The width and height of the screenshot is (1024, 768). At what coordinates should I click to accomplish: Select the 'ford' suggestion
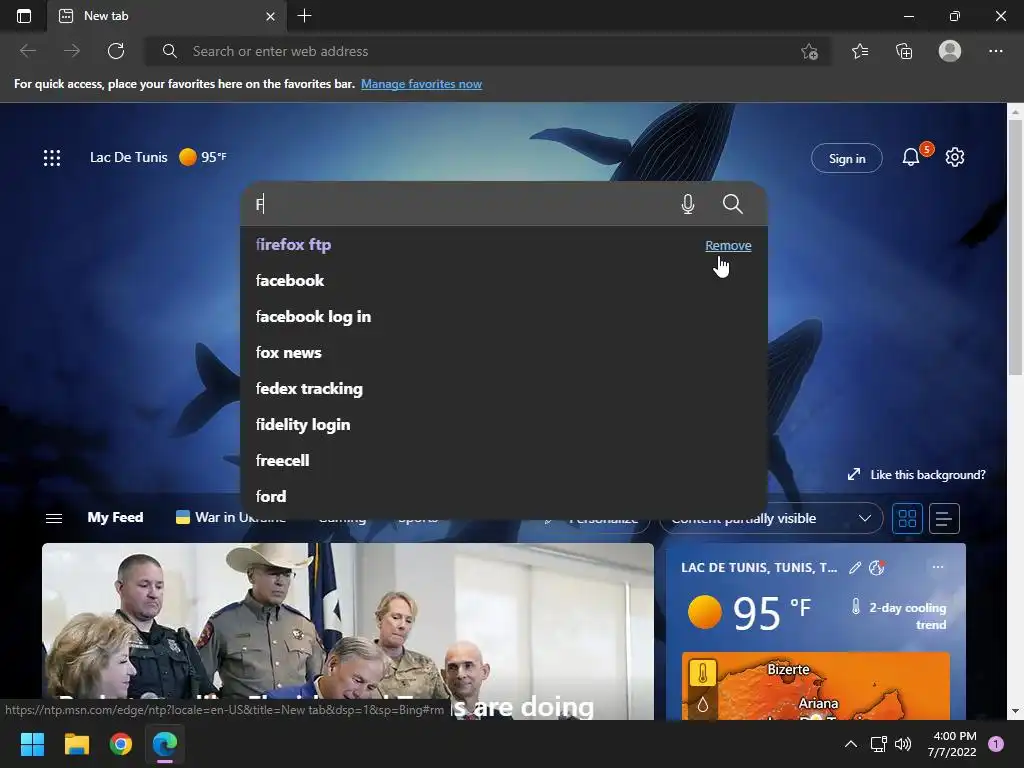(504, 496)
